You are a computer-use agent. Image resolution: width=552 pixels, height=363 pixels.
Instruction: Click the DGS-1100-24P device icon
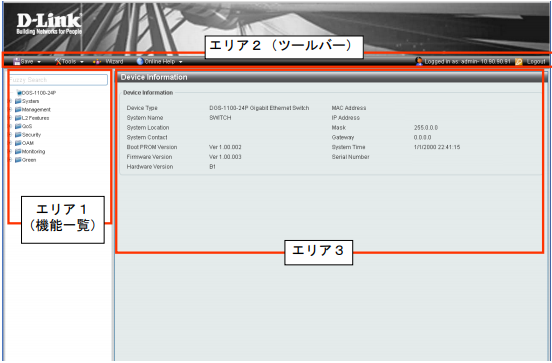point(19,93)
